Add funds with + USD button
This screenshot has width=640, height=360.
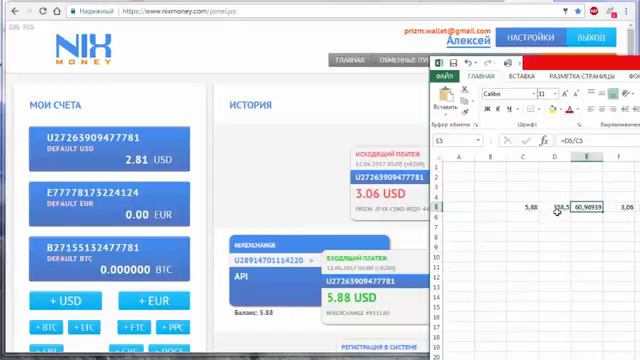tap(66, 301)
